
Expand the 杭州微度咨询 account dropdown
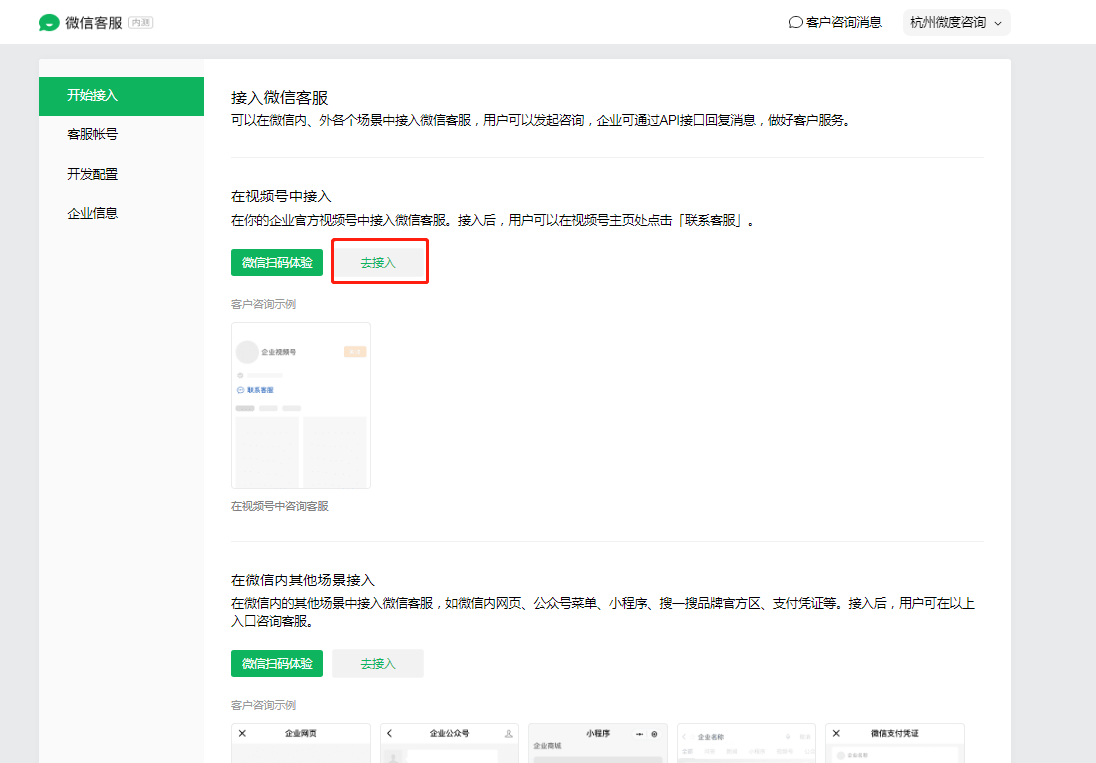tap(956, 22)
